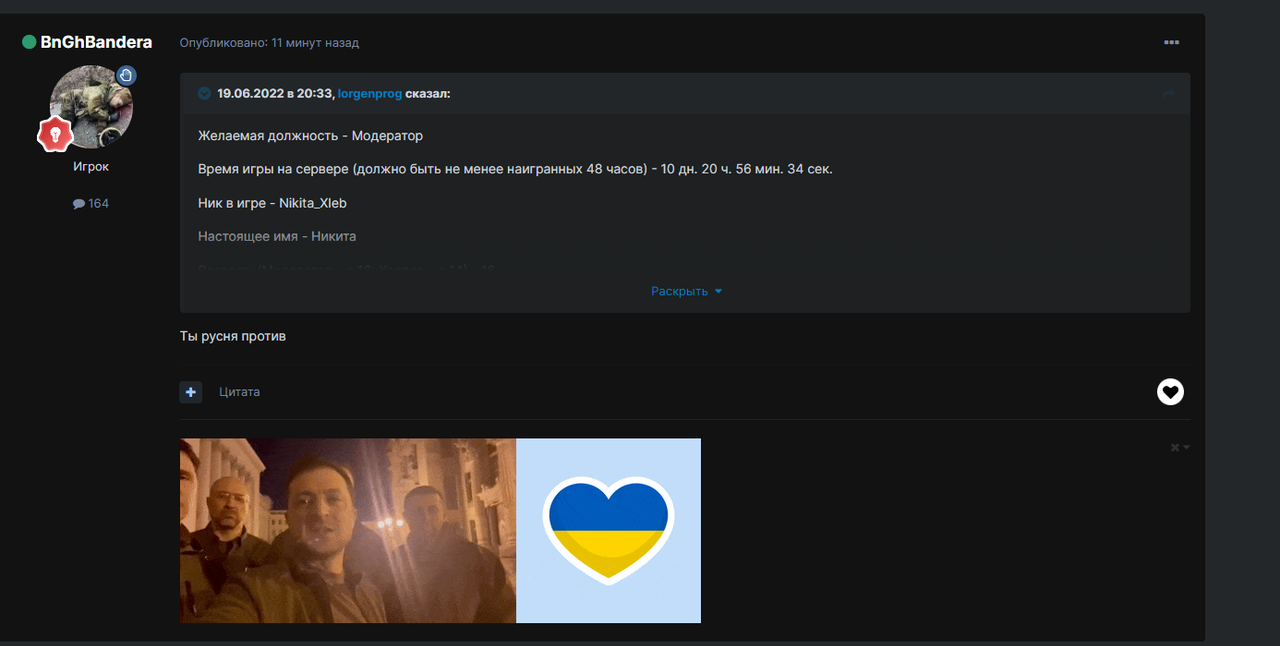1280x646 pixels.
Task: Click the plus multi-quote button
Action: (x=191, y=392)
